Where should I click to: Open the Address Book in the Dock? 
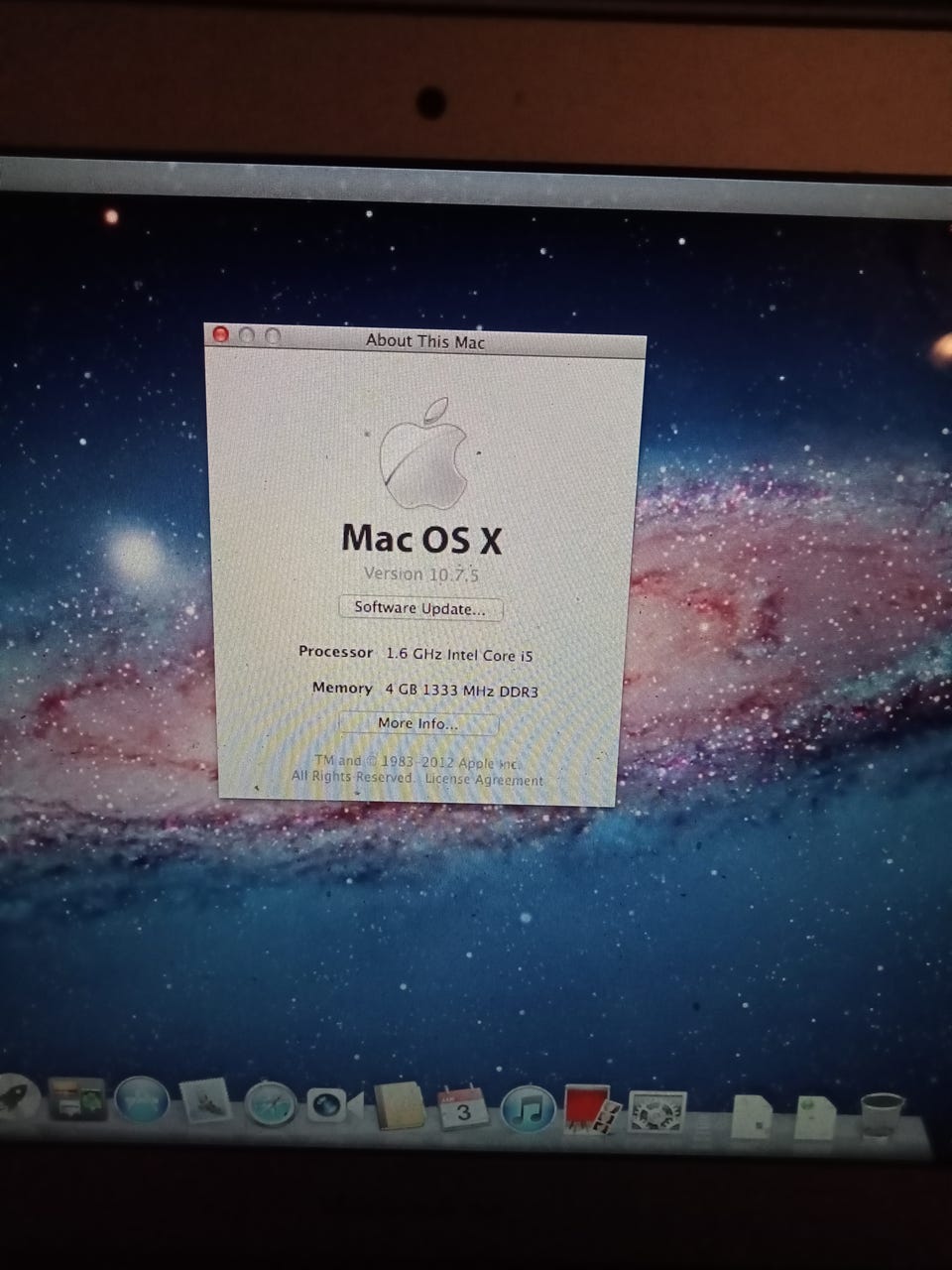click(x=400, y=1106)
